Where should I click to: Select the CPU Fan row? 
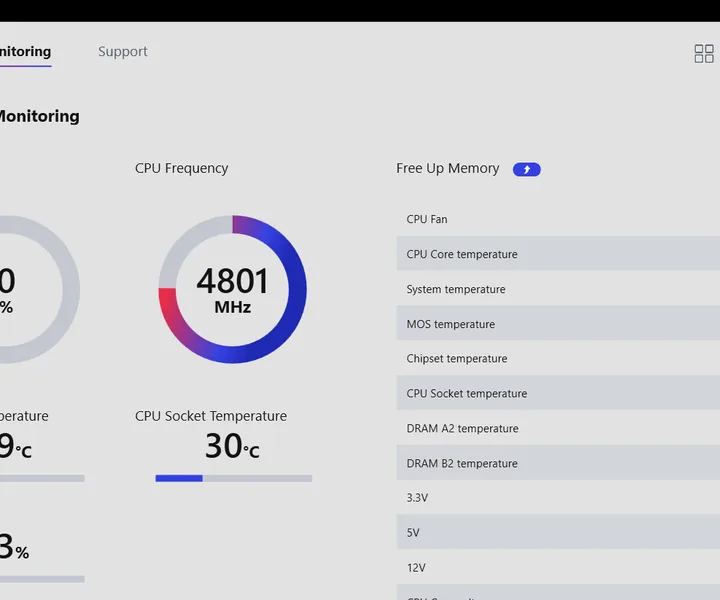coord(558,219)
